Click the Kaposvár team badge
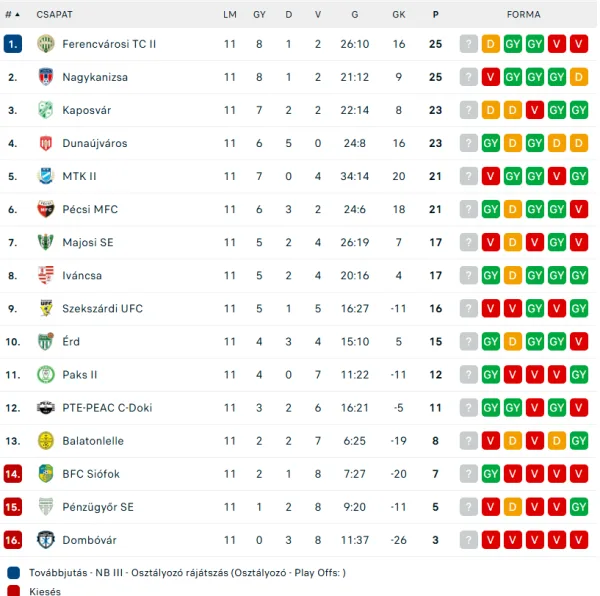Image resolution: width=600 pixels, height=596 pixels. tap(45, 110)
